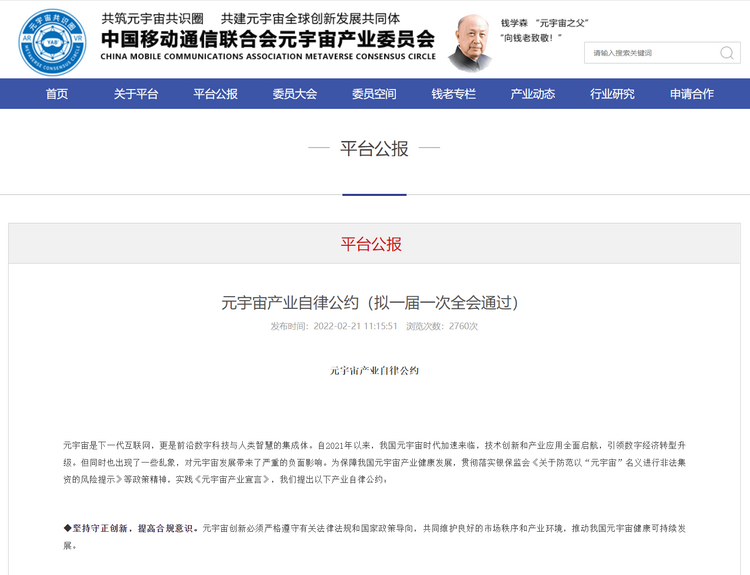
Task: Click the centered bold subtitle 元宇宙产业自律公约
Action: 375,371
